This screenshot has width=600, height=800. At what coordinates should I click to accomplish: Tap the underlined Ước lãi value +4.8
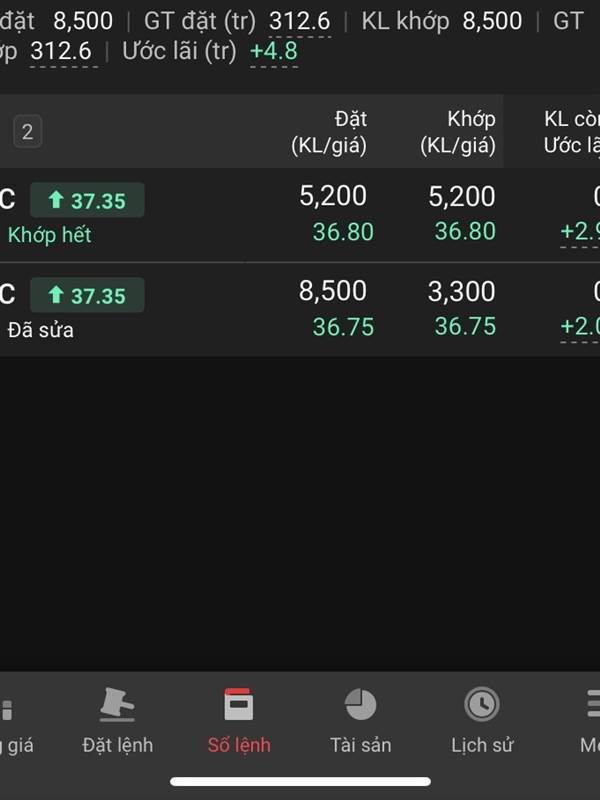(273, 51)
